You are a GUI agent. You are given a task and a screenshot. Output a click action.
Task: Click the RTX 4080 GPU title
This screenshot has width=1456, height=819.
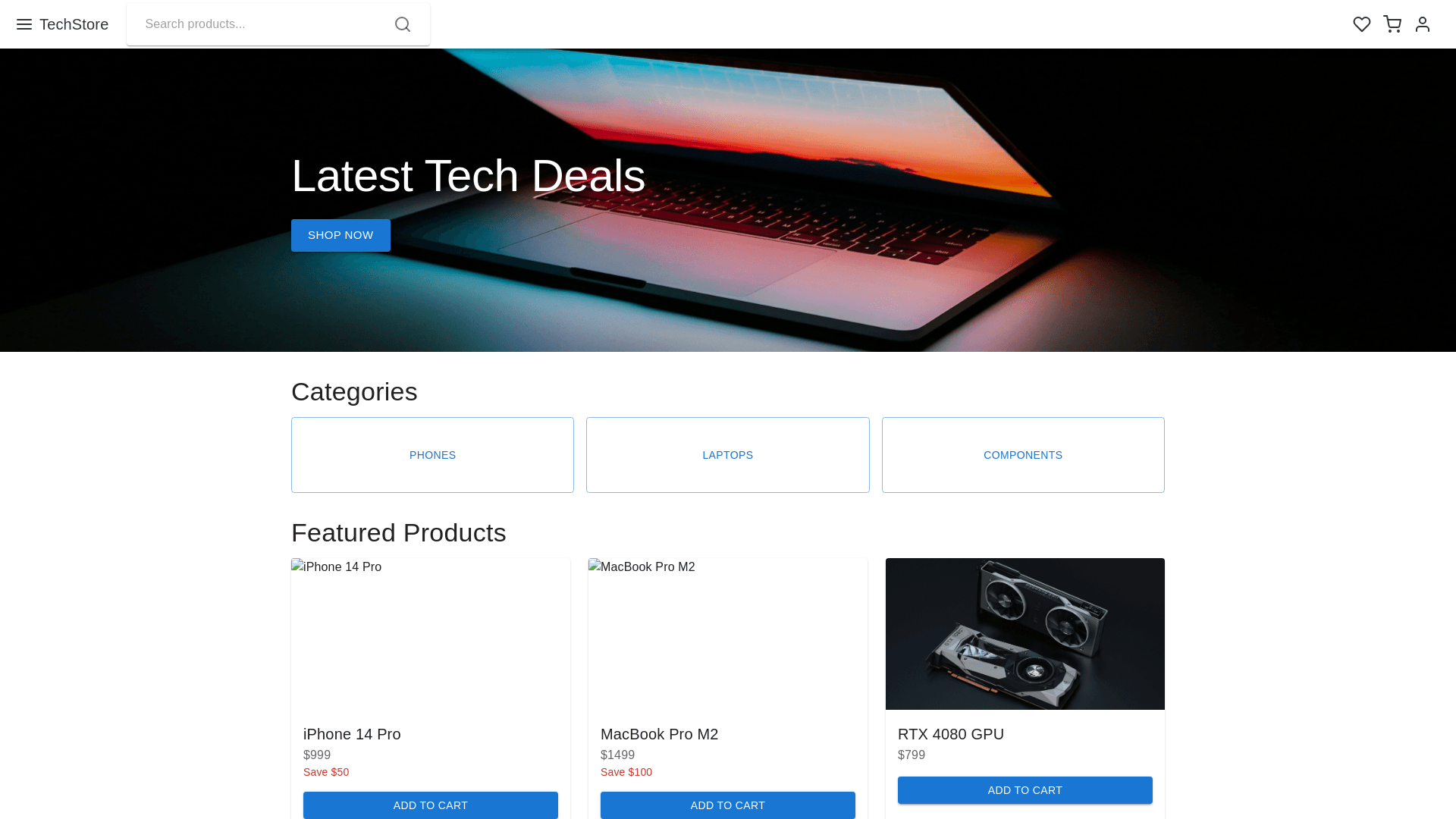tap(951, 734)
